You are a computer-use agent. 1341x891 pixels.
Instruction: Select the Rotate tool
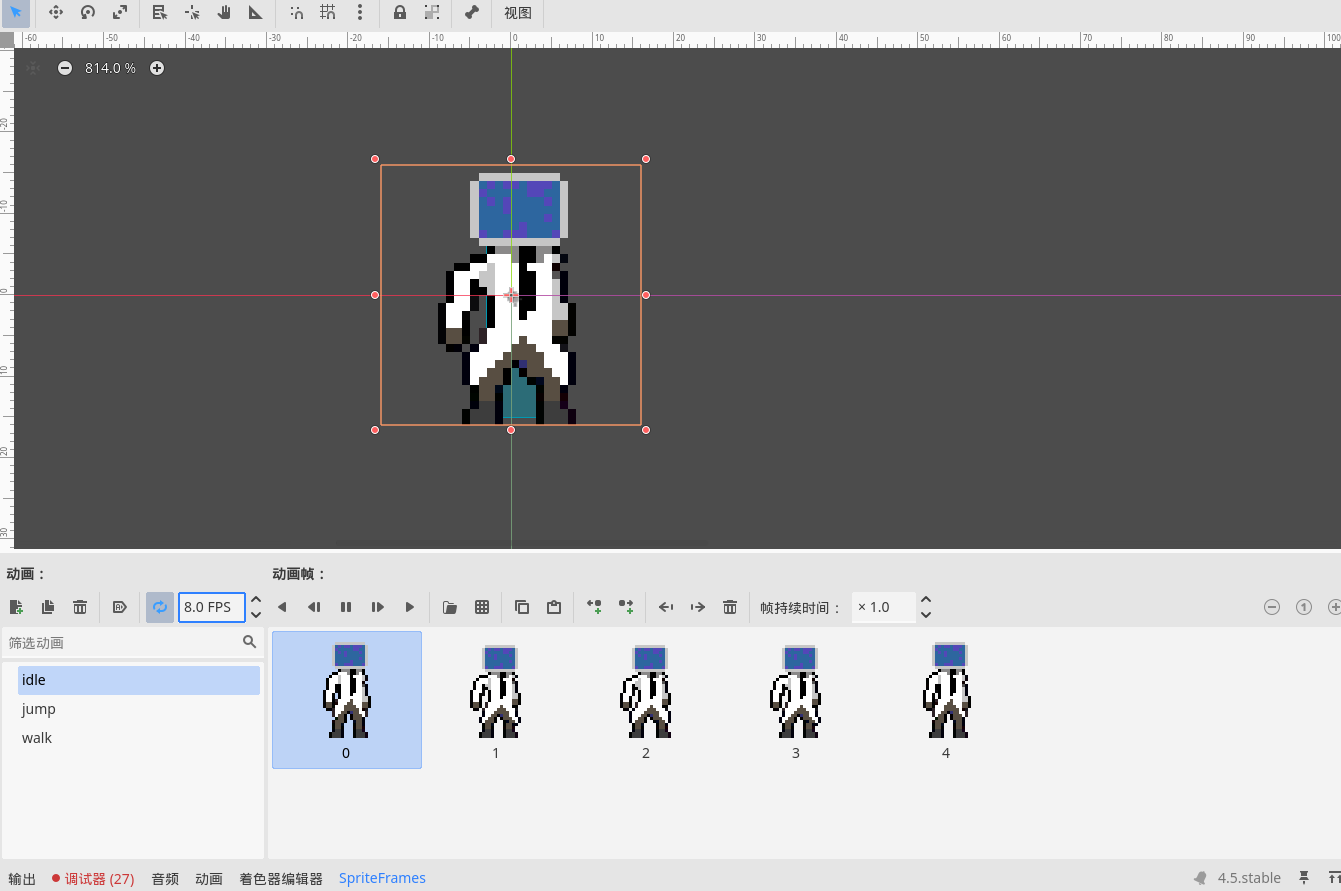click(x=88, y=13)
